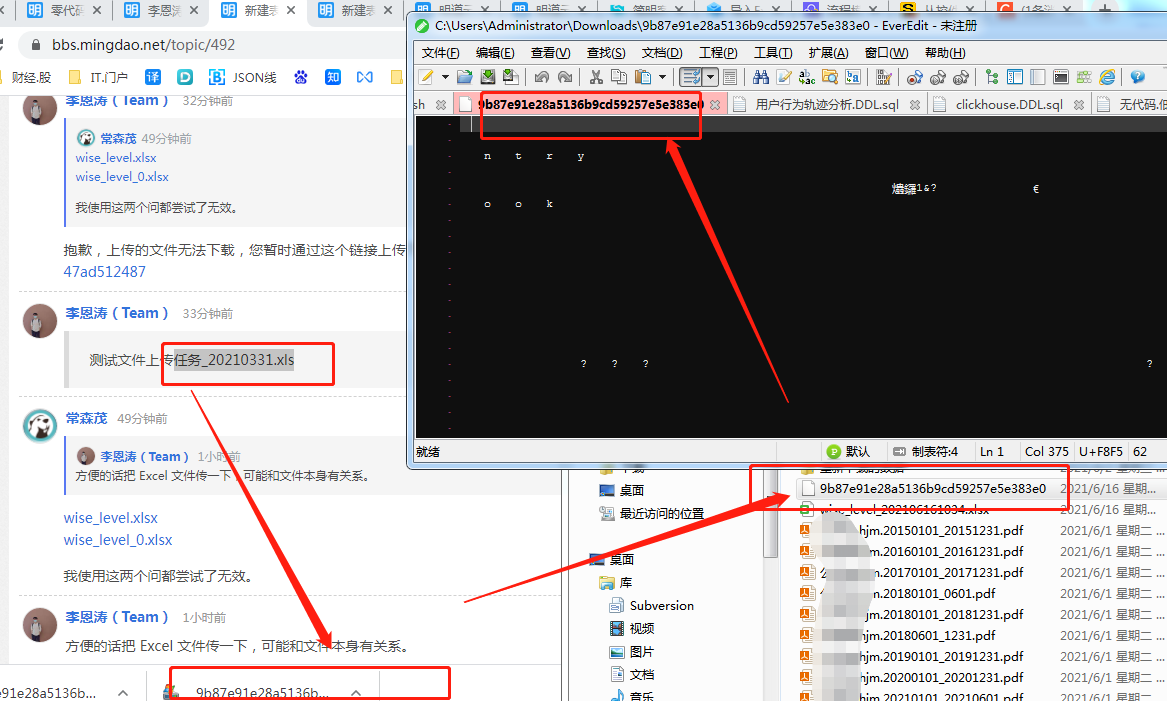Click the Baidu paw bookmark icon

coord(300,77)
